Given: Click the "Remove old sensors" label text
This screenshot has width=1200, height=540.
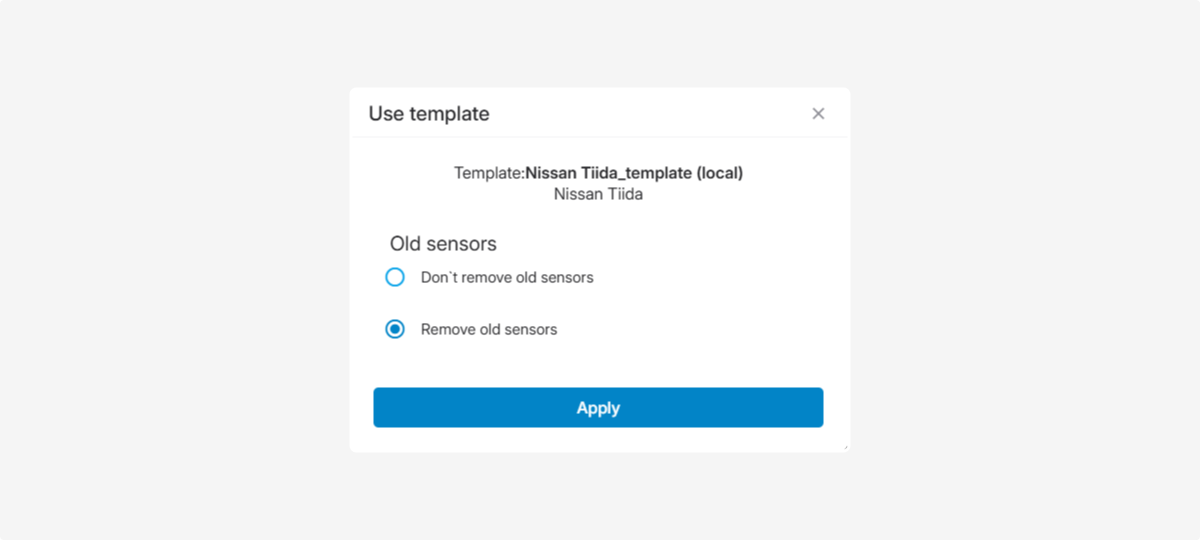Looking at the screenshot, I should pyautogui.click(x=489, y=329).
